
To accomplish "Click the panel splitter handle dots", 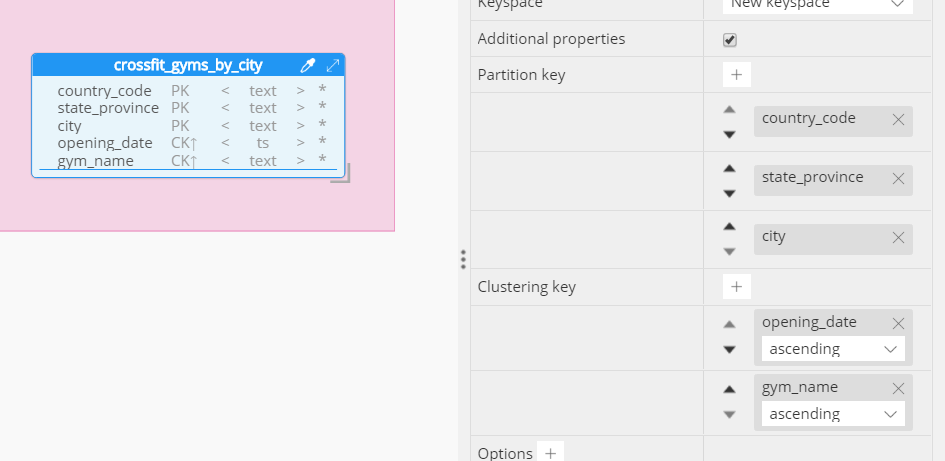I will 463,259.
